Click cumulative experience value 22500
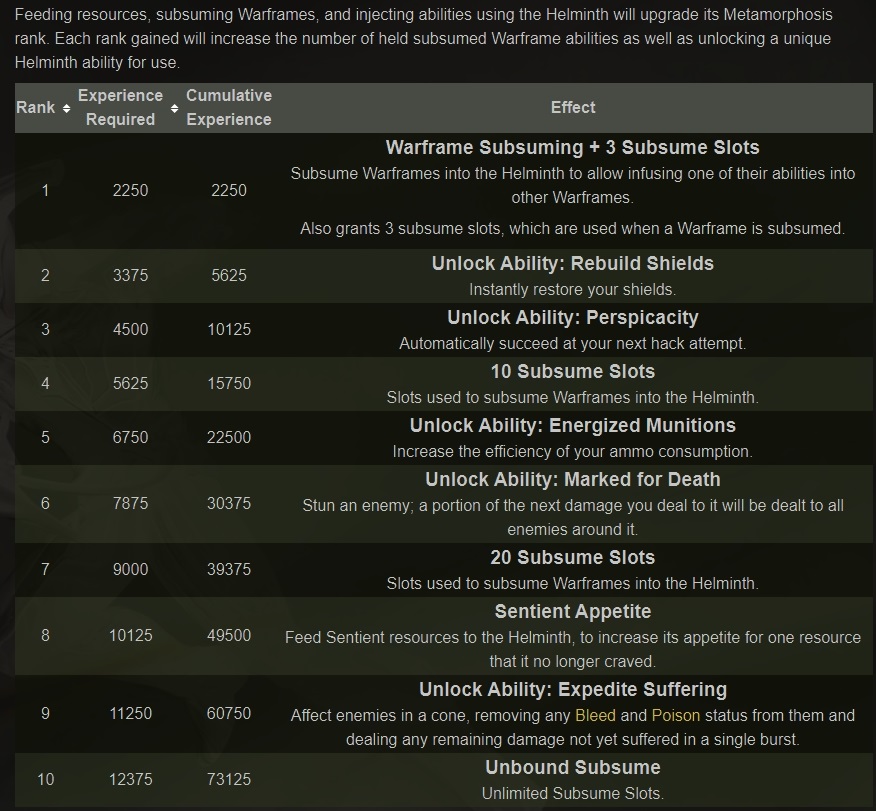The height and width of the screenshot is (811, 876). [229, 437]
